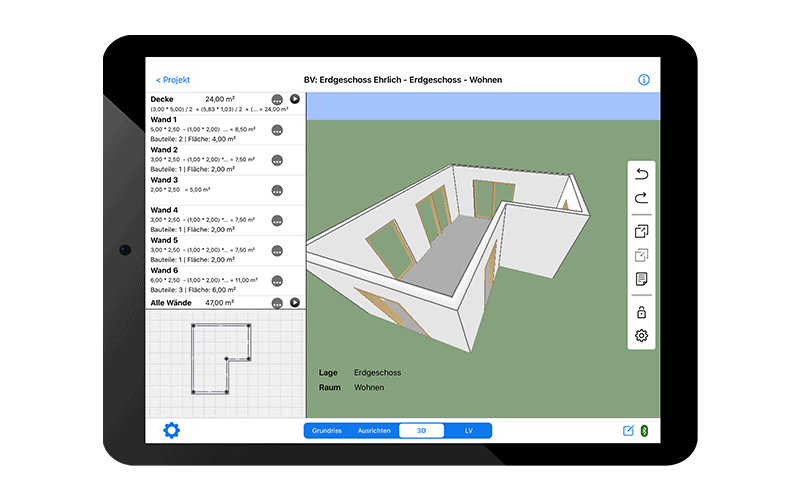Click the info icon in top right
Viewport: 800px width, 500px height.
pyautogui.click(x=643, y=80)
